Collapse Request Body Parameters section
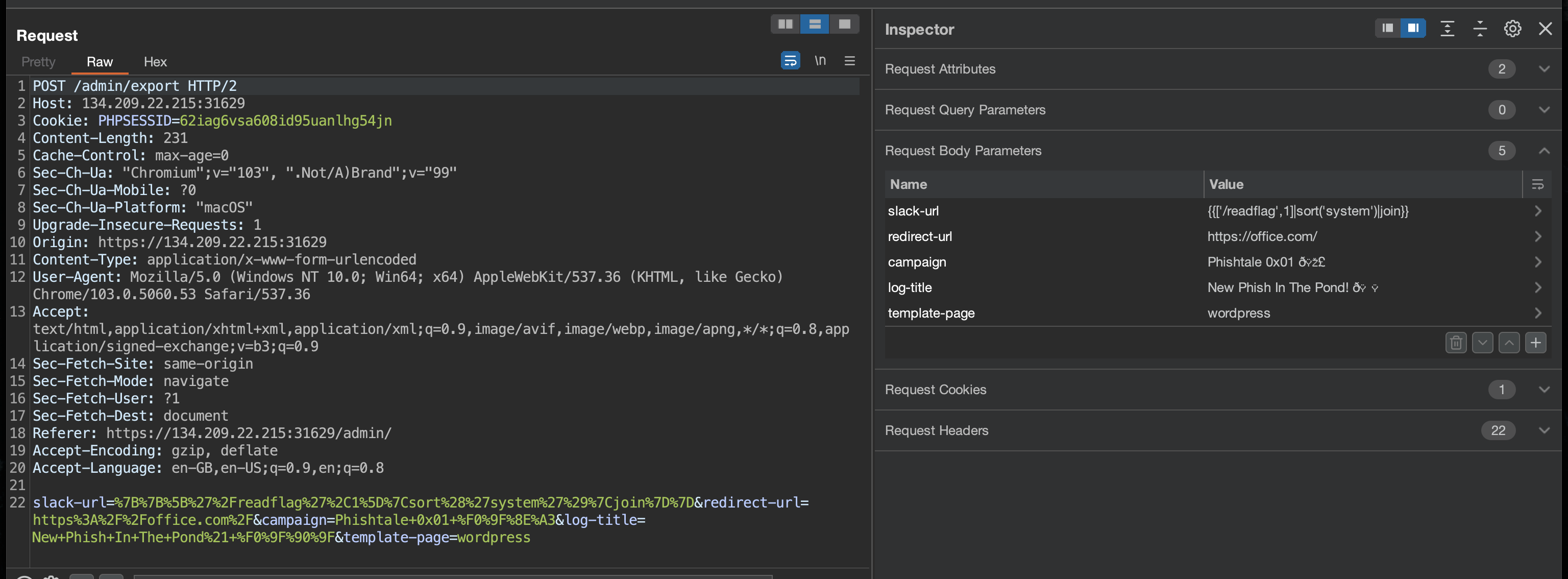This screenshot has width=1568, height=579. [1543, 151]
